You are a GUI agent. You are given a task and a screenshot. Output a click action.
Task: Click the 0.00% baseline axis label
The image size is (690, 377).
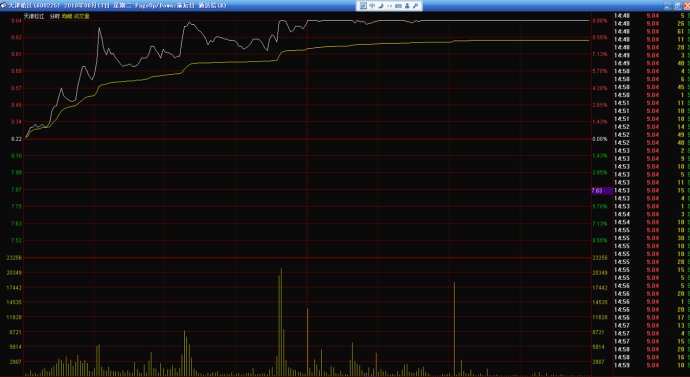tap(600, 139)
